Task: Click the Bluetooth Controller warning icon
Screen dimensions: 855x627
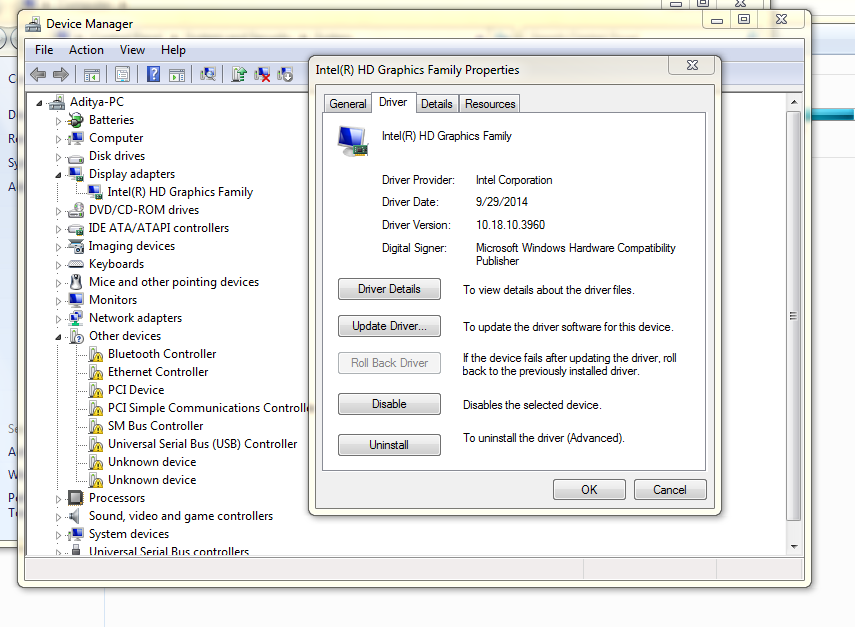Action: [x=96, y=354]
